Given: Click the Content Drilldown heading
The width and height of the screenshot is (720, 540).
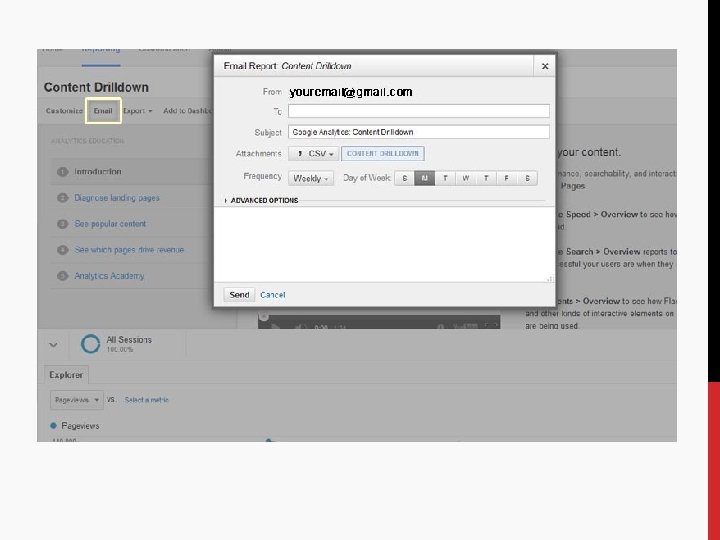Looking at the screenshot, I should point(96,87).
